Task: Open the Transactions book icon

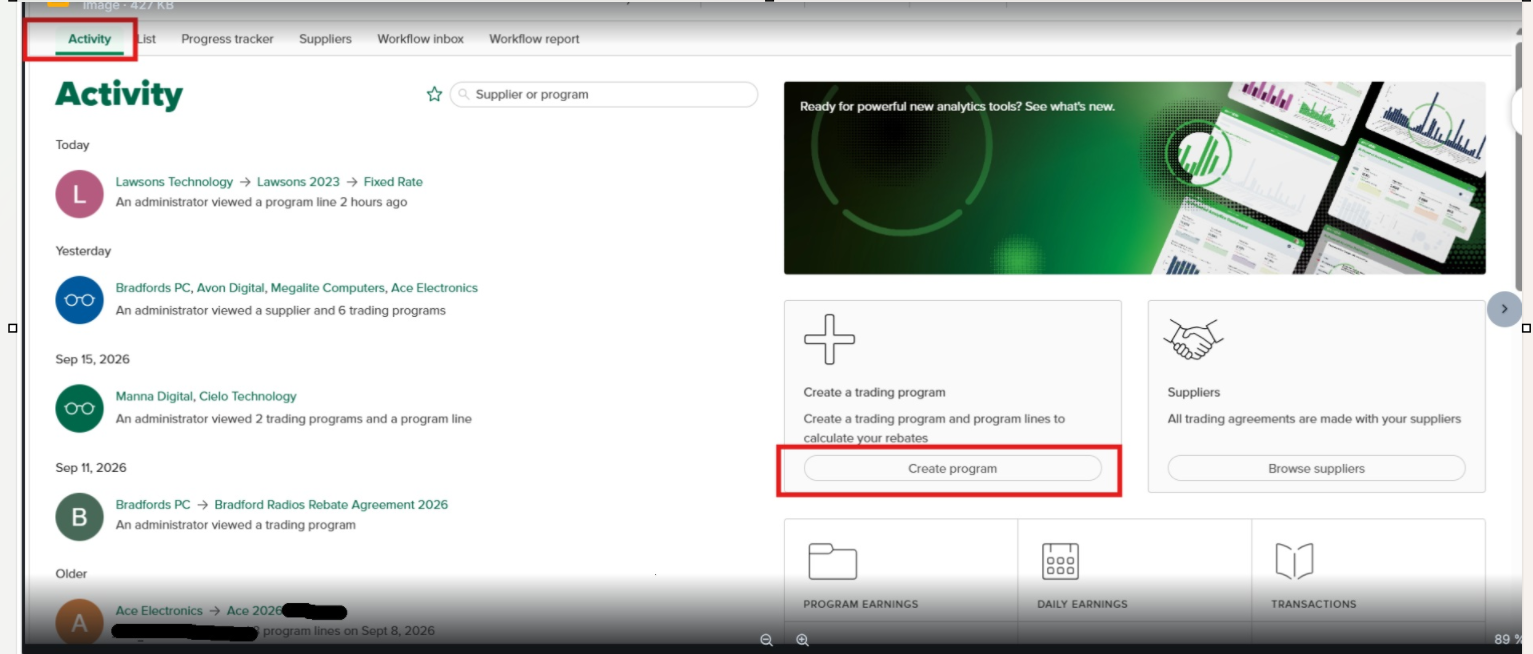Action: (1294, 561)
